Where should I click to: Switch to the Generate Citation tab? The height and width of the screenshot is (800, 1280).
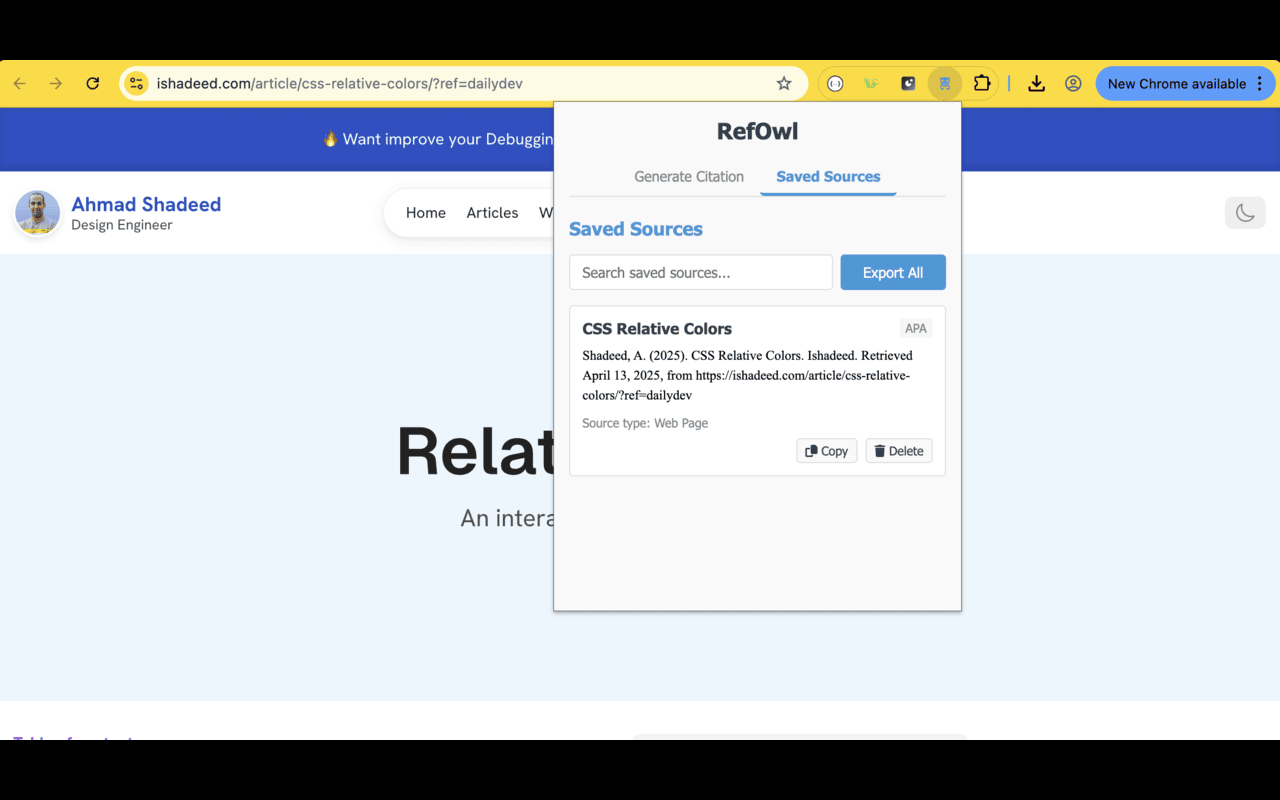point(689,177)
